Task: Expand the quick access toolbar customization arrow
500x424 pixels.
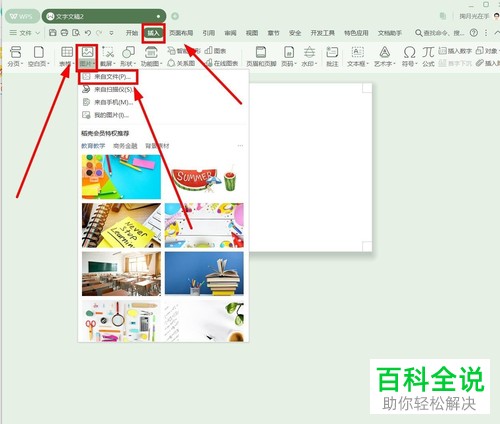Action: coord(111,33)
